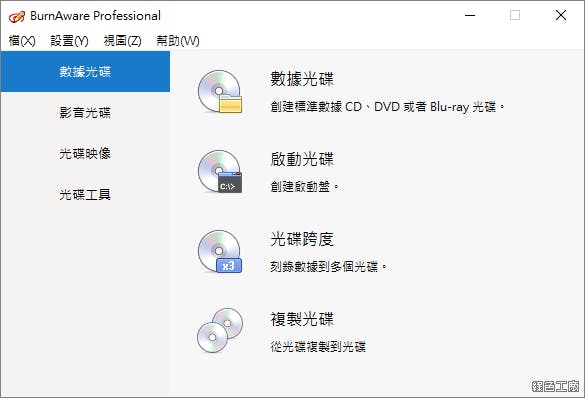Minimize the BurnAware Professional window
Image resolution: width=585 pixels, height=398 pixels.
coord(470,16)
